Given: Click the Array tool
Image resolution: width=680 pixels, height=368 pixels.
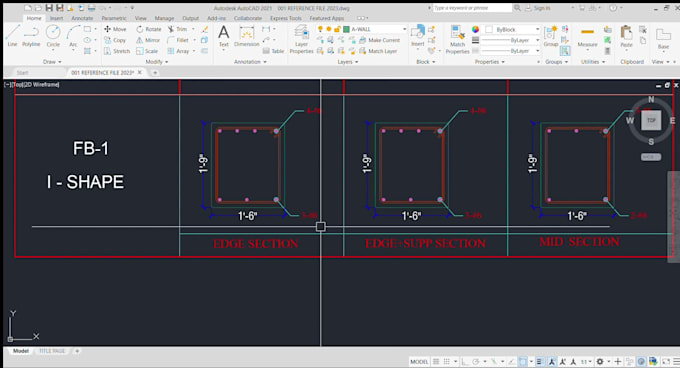Looking at the screenshot, I should click(x=178, y=51).
